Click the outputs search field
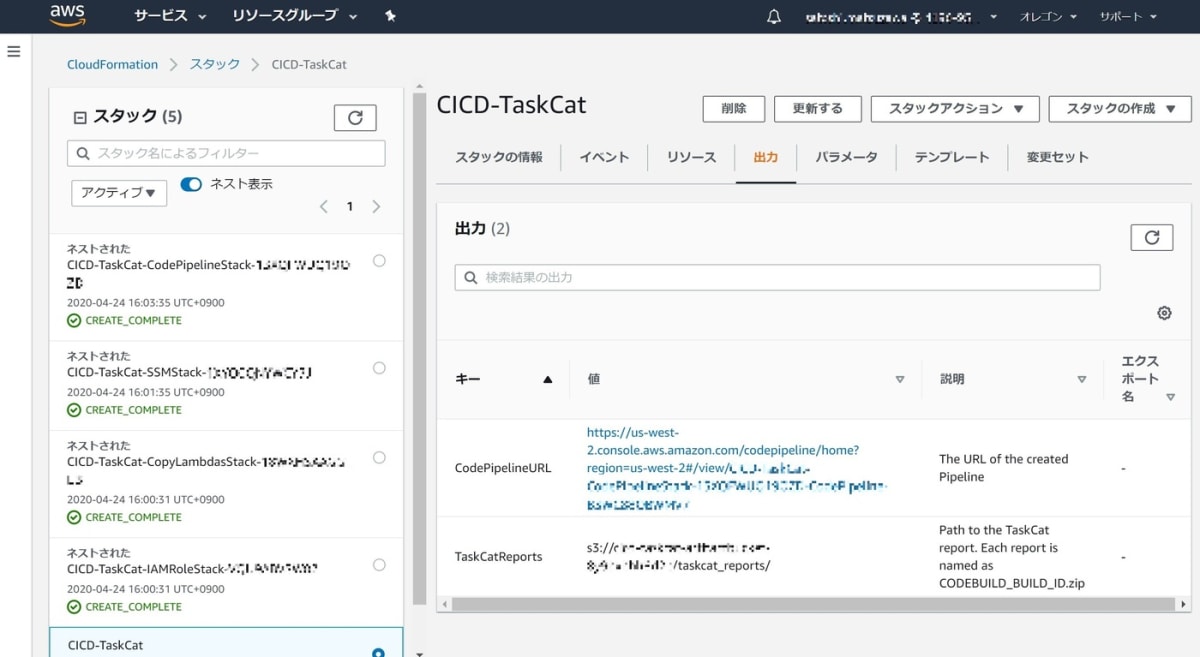 [777, 277]
